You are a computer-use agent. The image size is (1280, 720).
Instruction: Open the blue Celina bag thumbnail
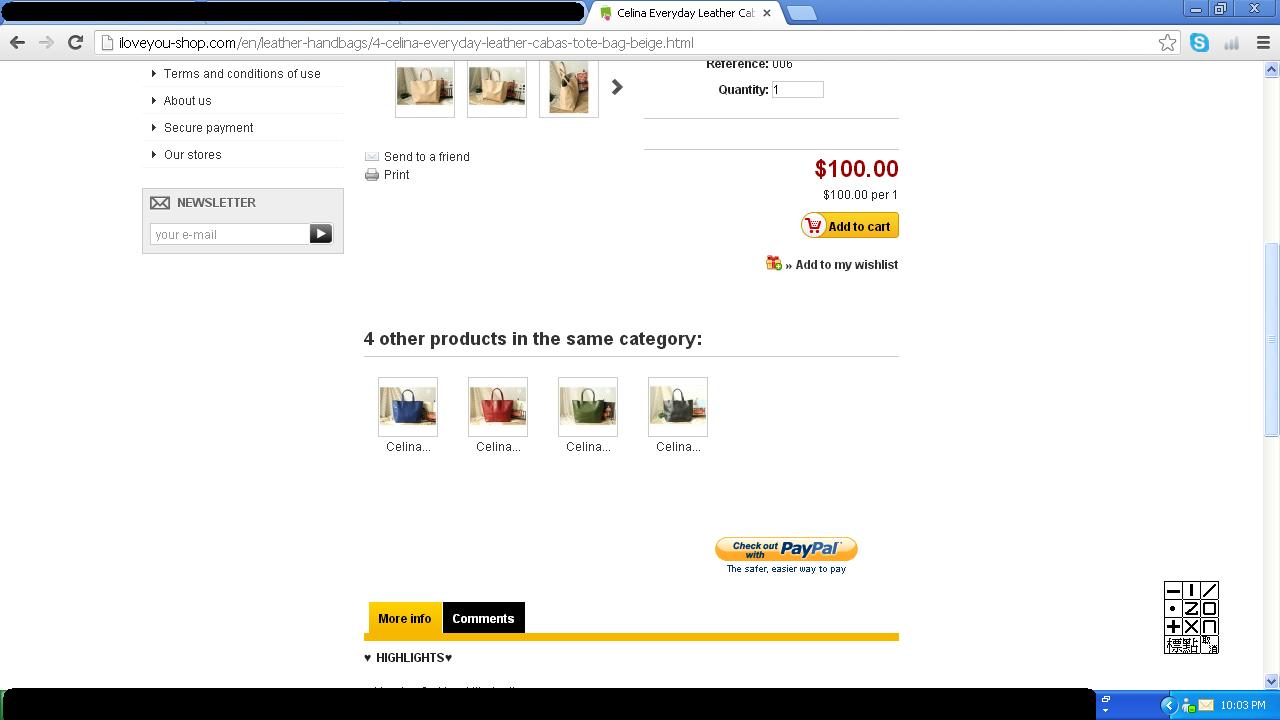[408, 407]
